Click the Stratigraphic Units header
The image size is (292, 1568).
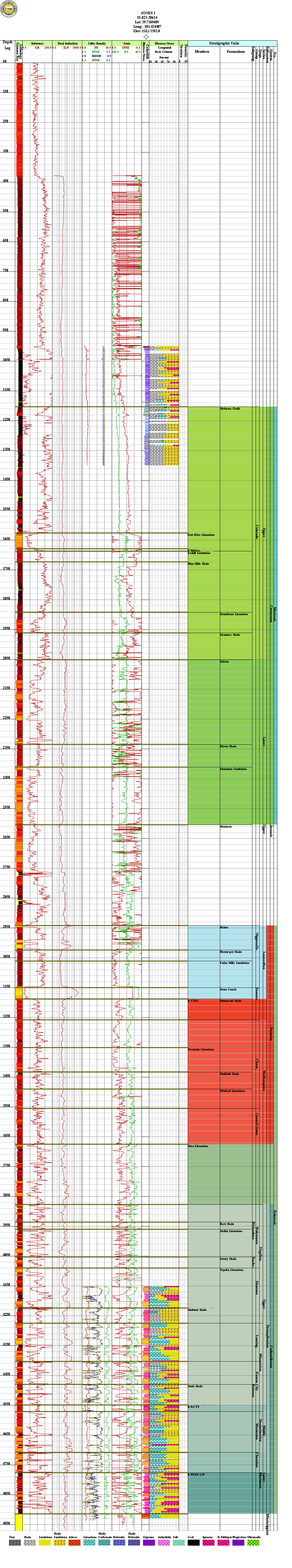pos(224,43)
